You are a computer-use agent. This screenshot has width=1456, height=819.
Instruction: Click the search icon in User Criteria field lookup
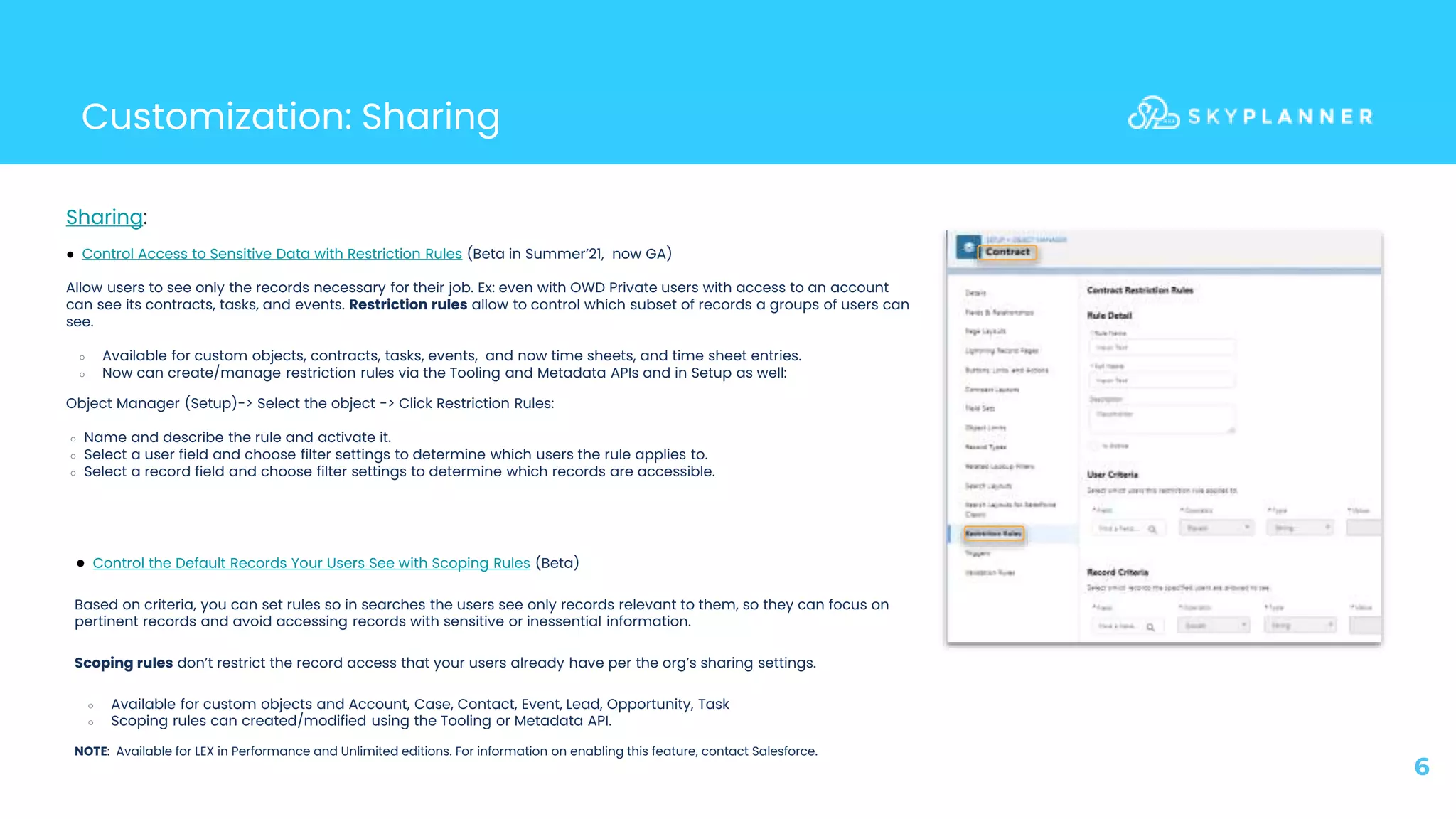point(1152,529)
